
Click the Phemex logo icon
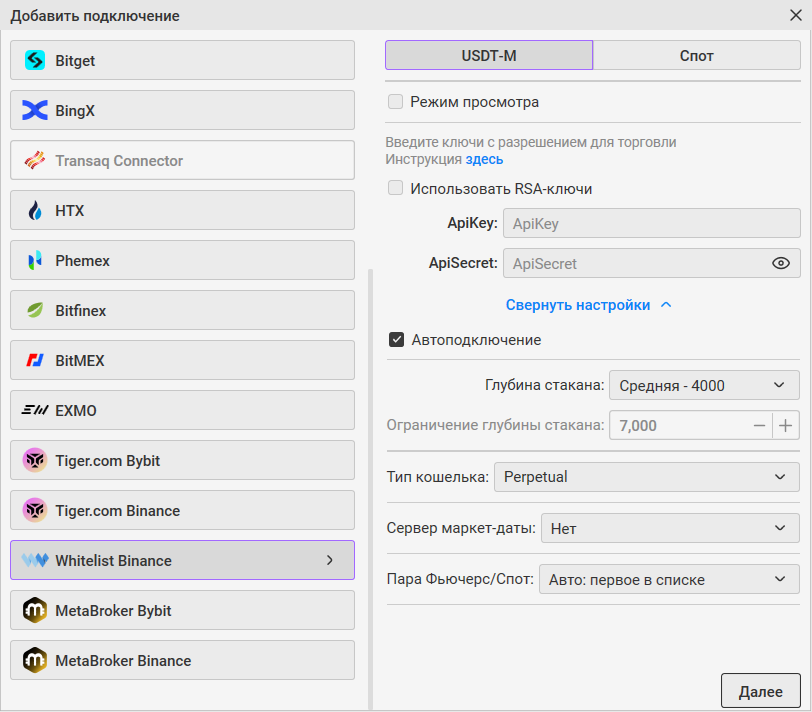pos(35,261)
